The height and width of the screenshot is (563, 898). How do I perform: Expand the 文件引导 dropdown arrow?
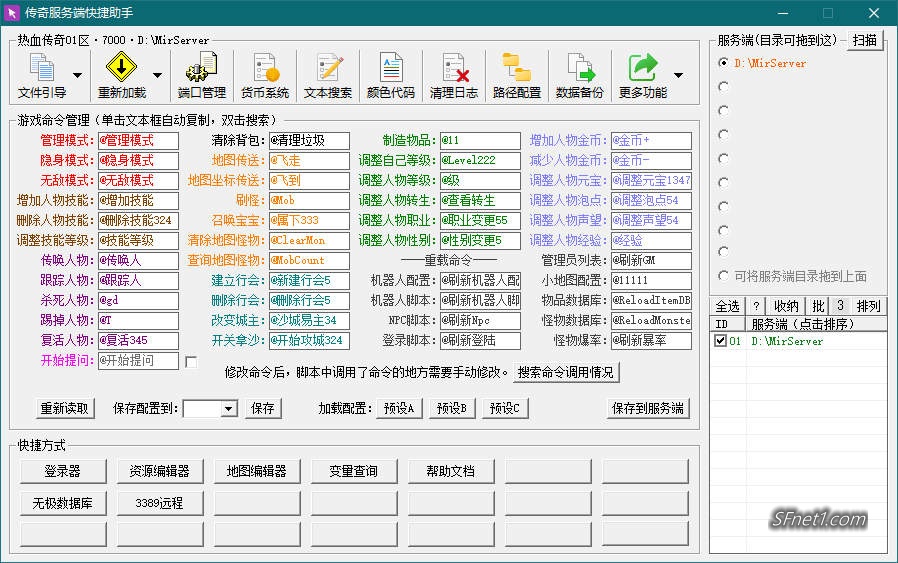77,76
